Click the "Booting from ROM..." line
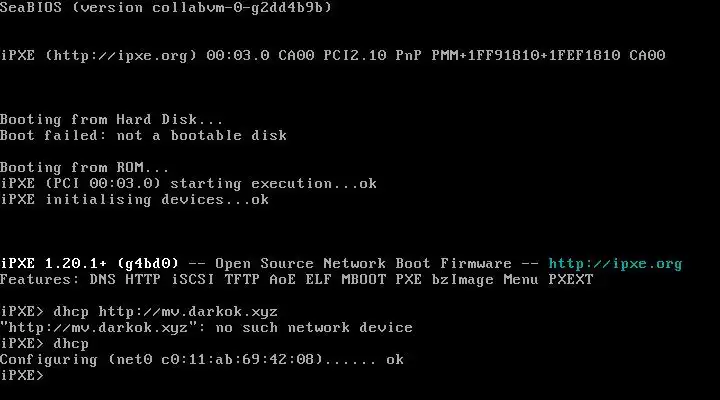This screenshot has height=400, width=720. tap(85, 168)
